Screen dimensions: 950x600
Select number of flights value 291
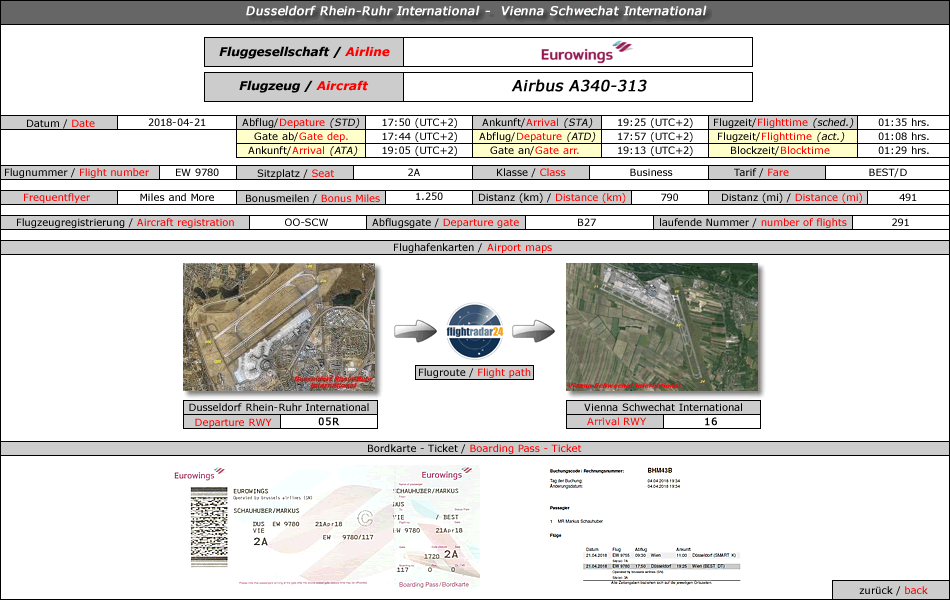(x=900, y=222)
